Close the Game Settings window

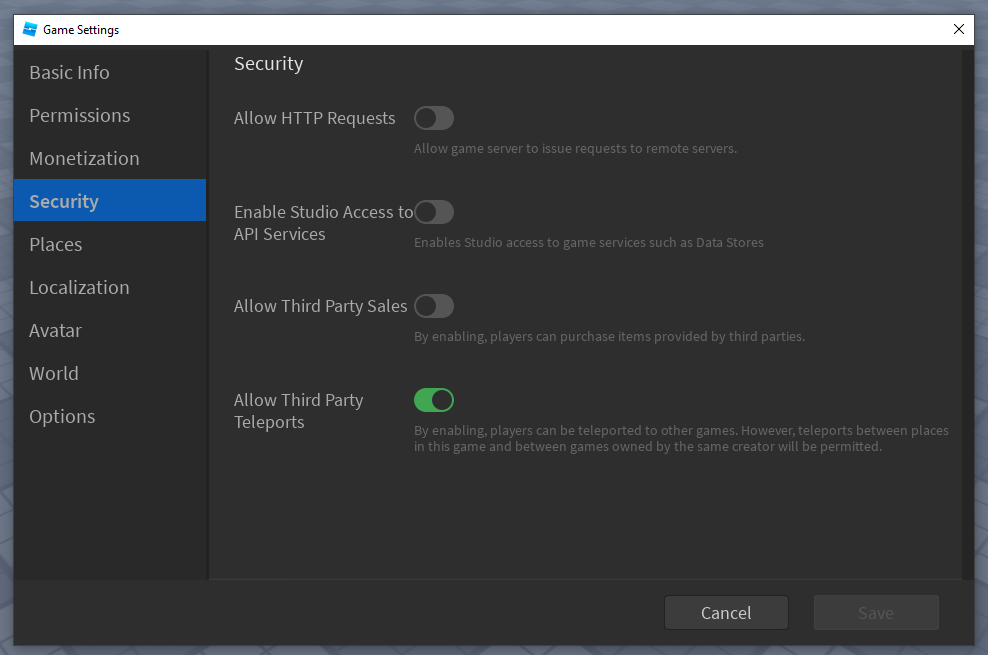tap(958, 30)
